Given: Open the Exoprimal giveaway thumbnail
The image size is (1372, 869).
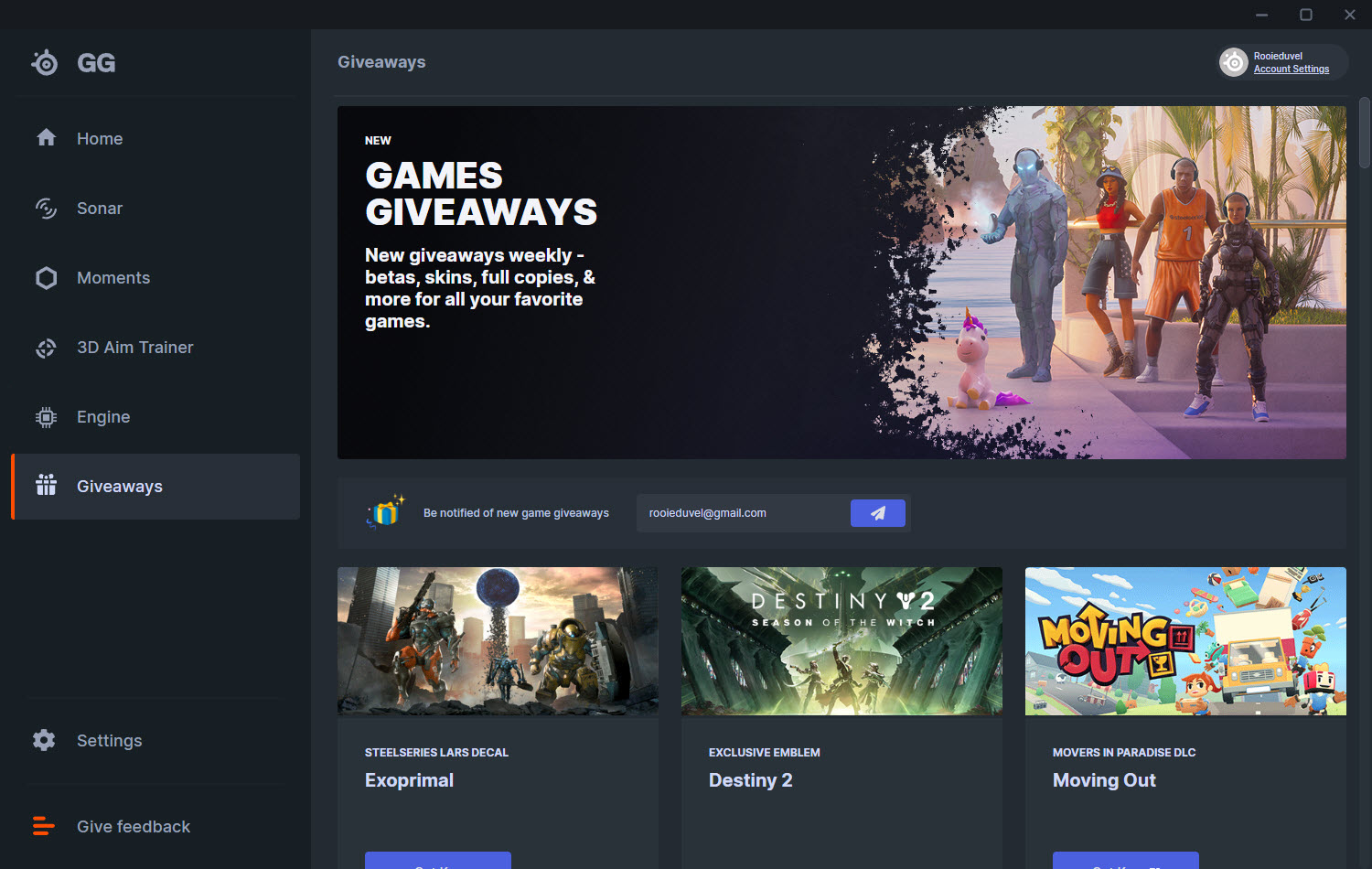Looking at the screenshot, I should (x=498, y=640).
